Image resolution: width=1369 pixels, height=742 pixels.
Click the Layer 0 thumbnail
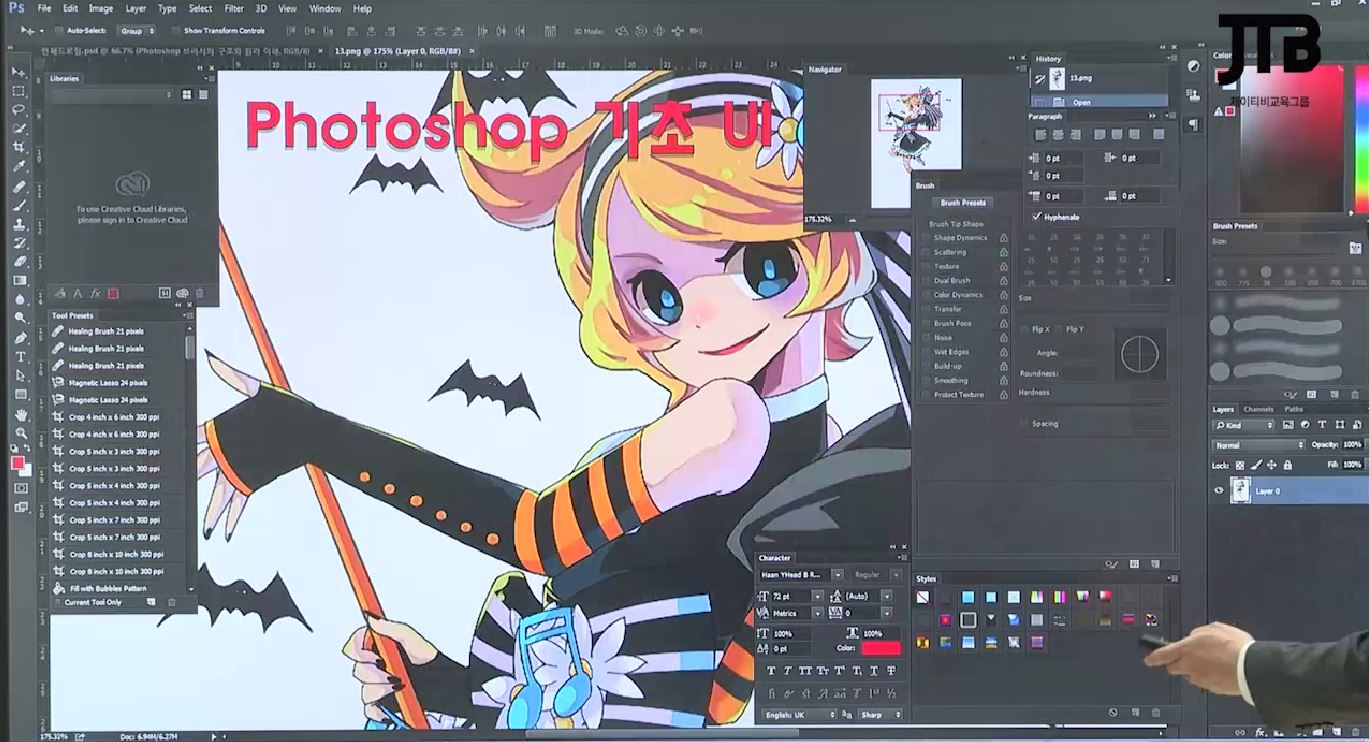click(1240, 491)
